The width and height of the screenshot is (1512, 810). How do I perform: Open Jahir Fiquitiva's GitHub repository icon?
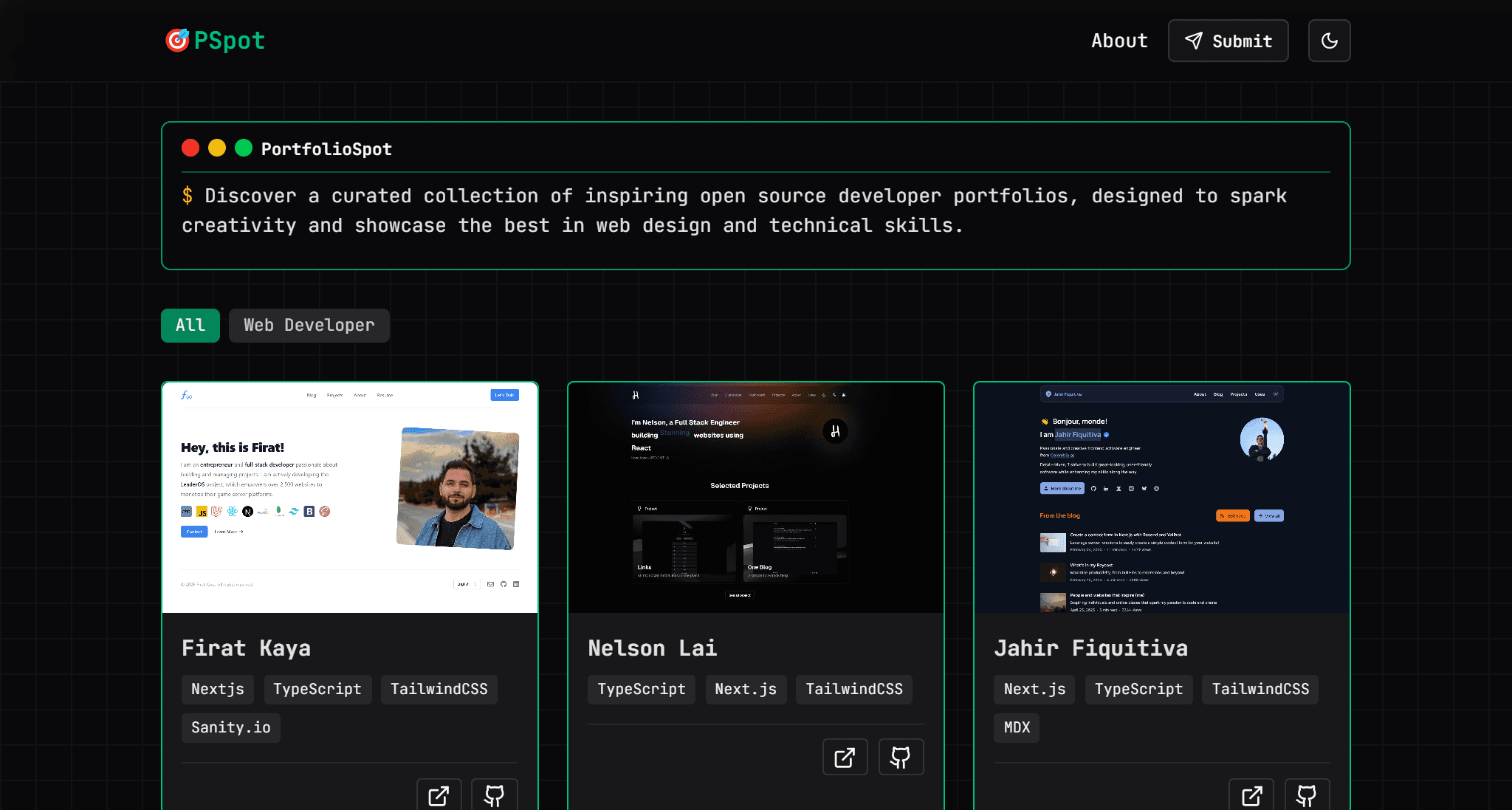[x=1307, y=795]
